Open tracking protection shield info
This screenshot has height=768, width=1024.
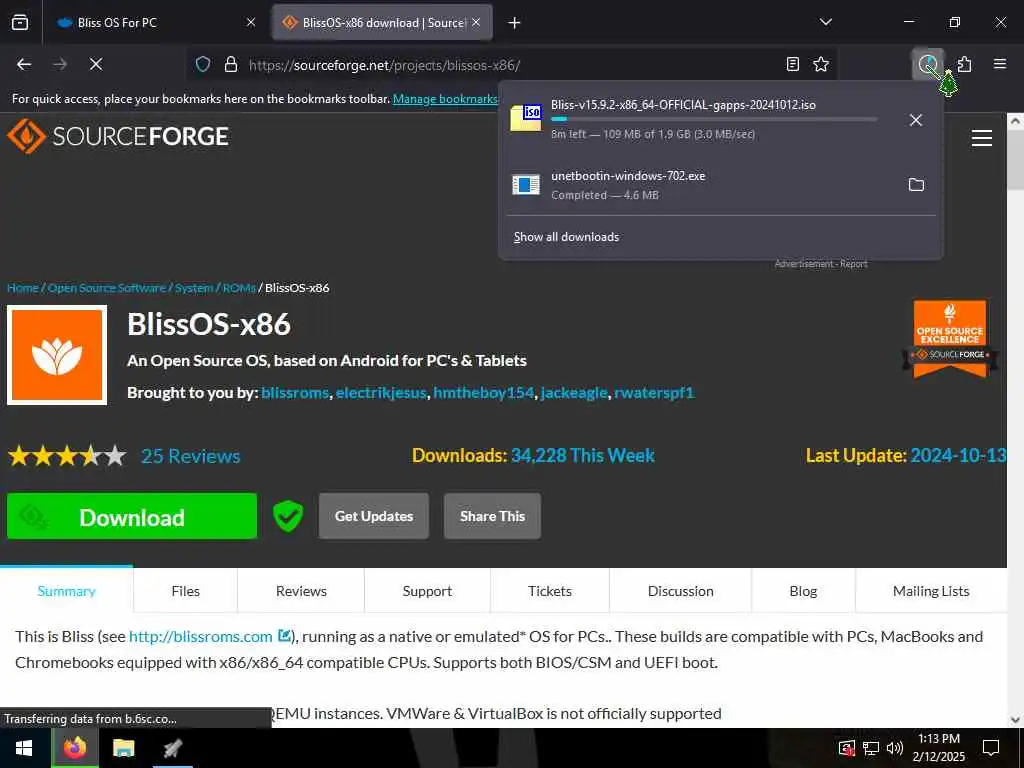tap(203, 65)
